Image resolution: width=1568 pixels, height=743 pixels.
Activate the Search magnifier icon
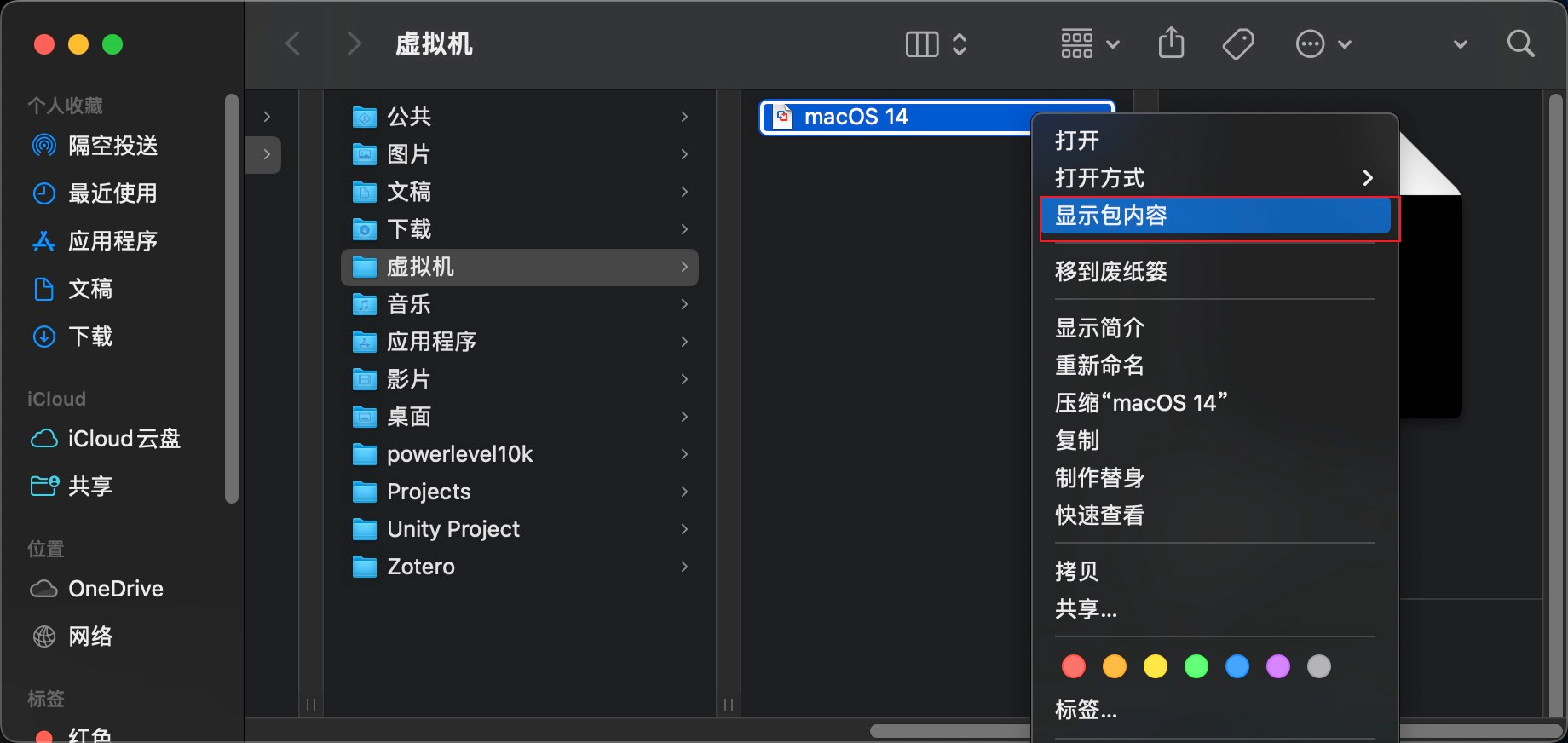tap(1520, 43)
